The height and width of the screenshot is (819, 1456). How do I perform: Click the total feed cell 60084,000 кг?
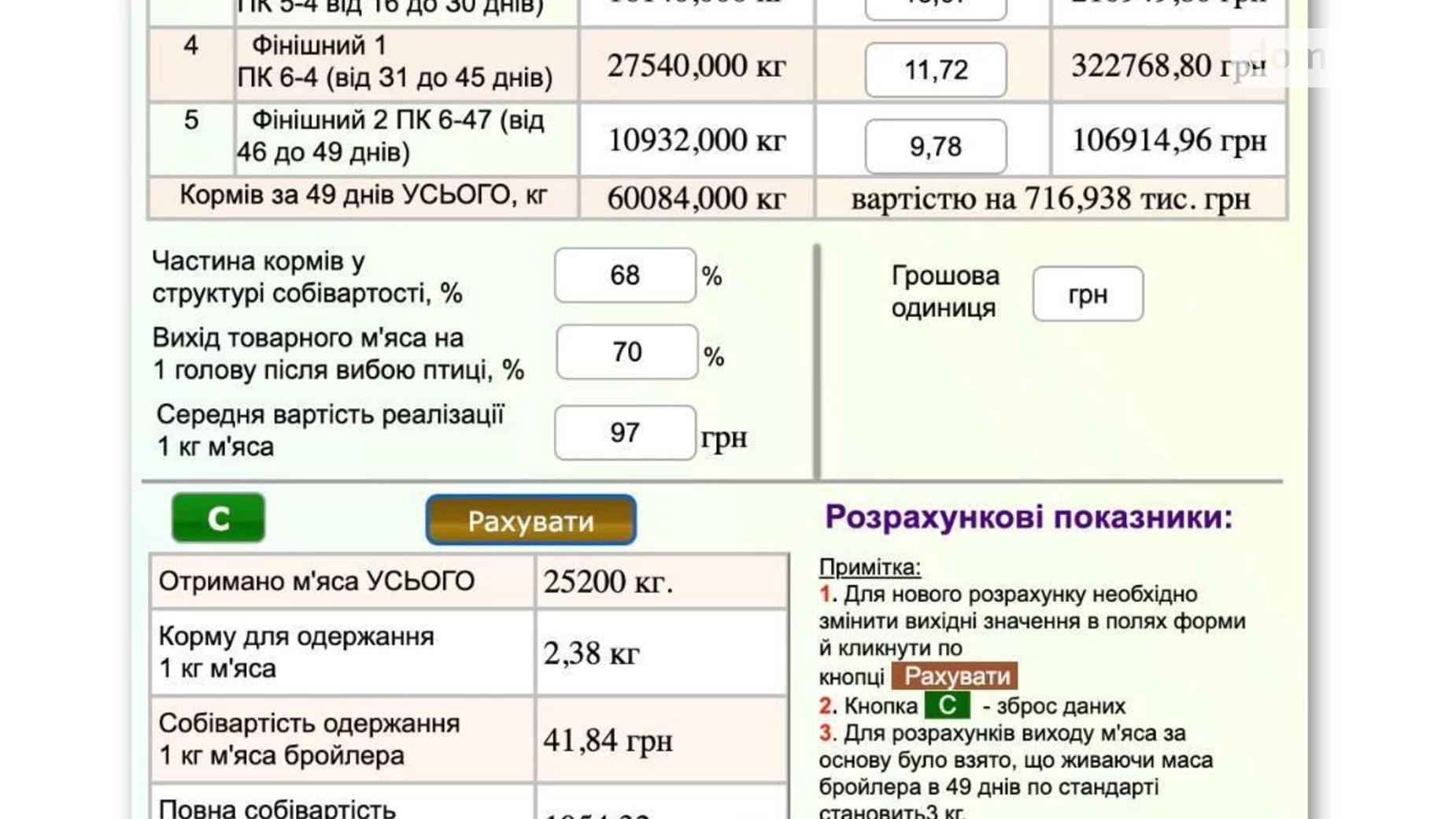pyautogui.click(x=696, y=198)
